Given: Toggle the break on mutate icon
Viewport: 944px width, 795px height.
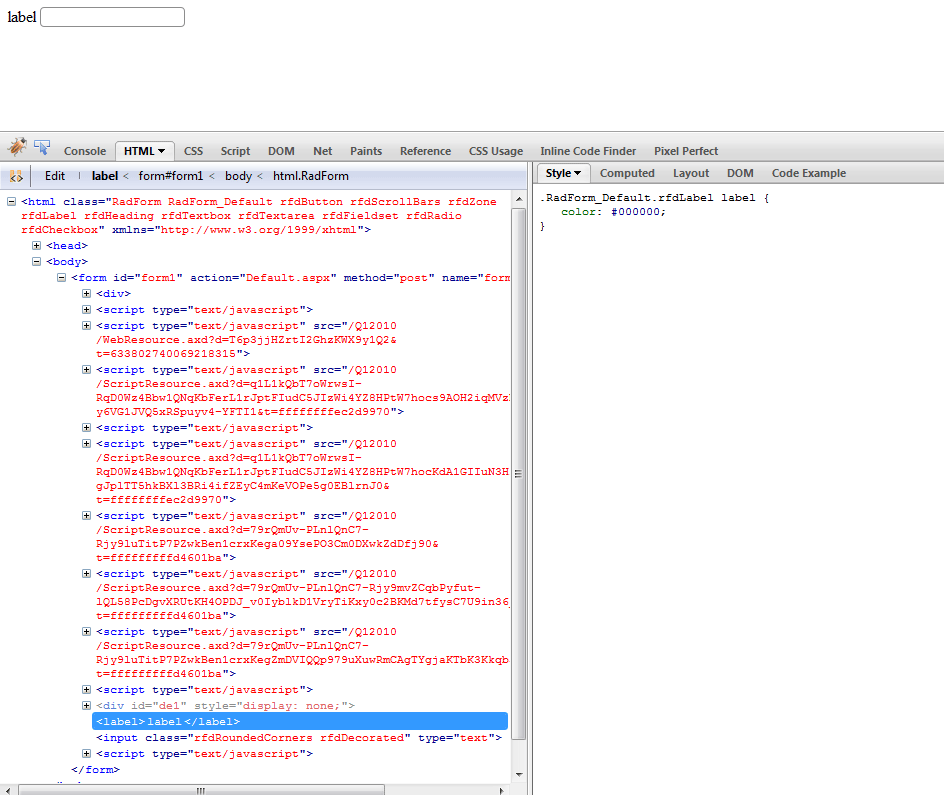Looking at the screenshot, I should click(x=16, y=176).
